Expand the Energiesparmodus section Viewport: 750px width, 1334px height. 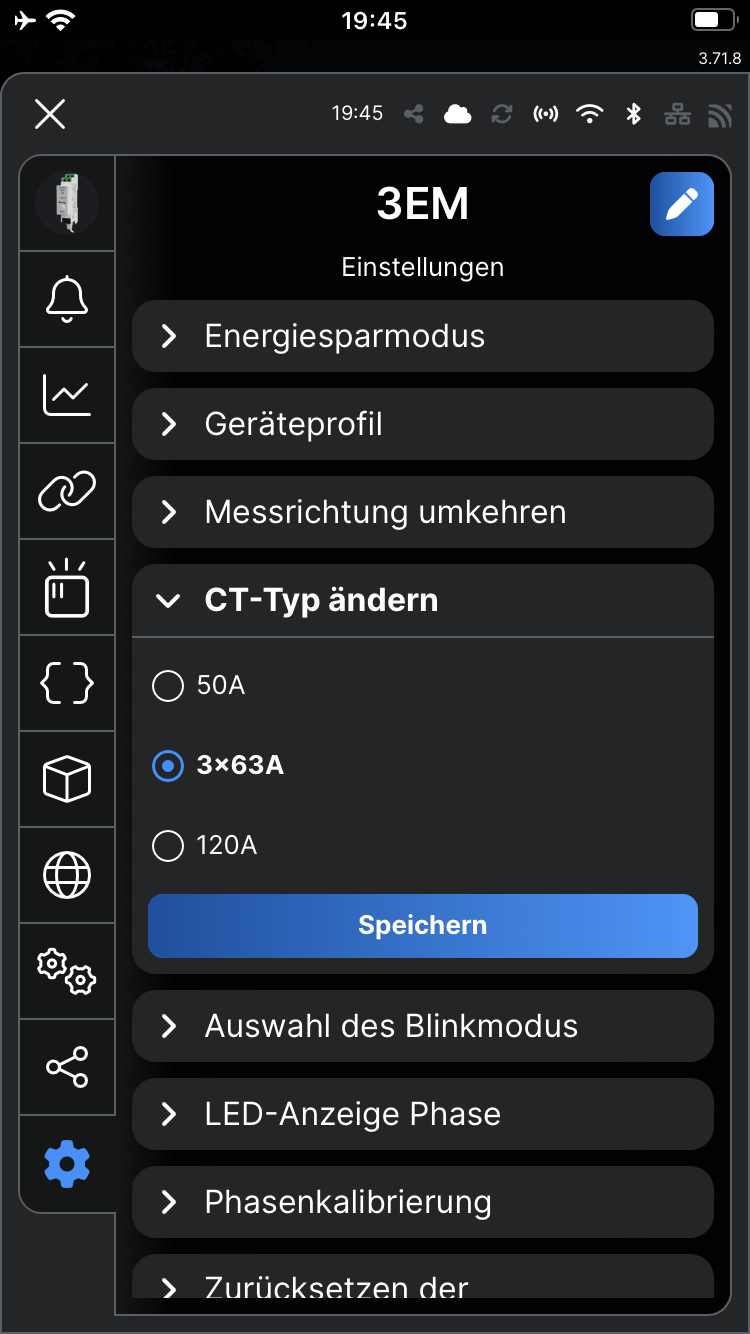pyautogui.click(x=422, y=336)
